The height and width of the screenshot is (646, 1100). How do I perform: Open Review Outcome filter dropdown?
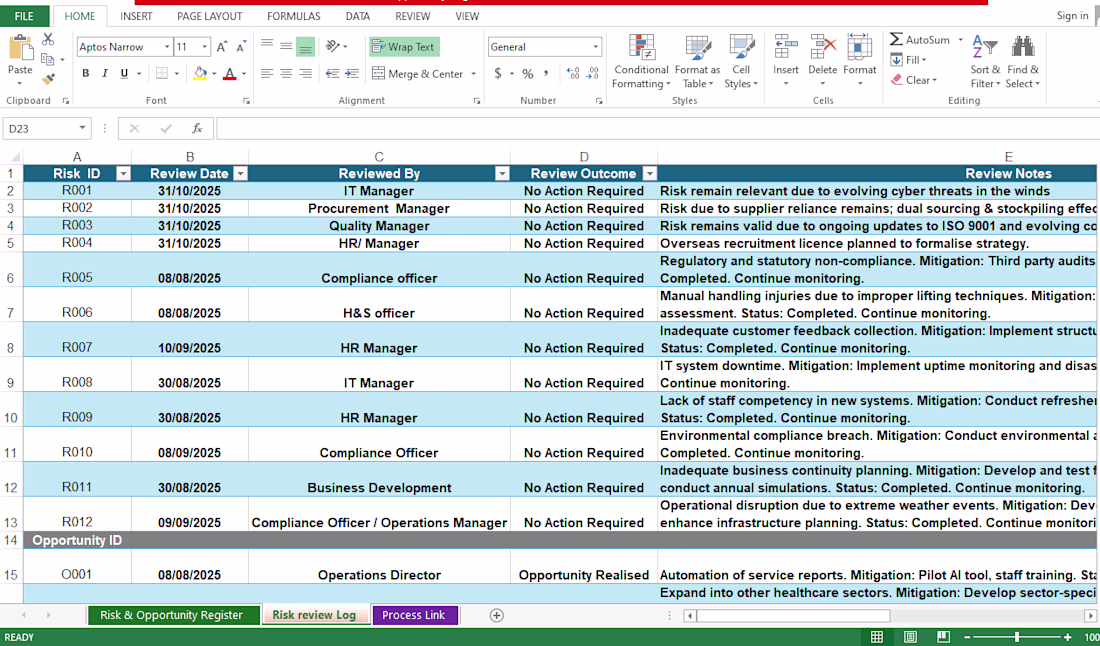(650, 173)
